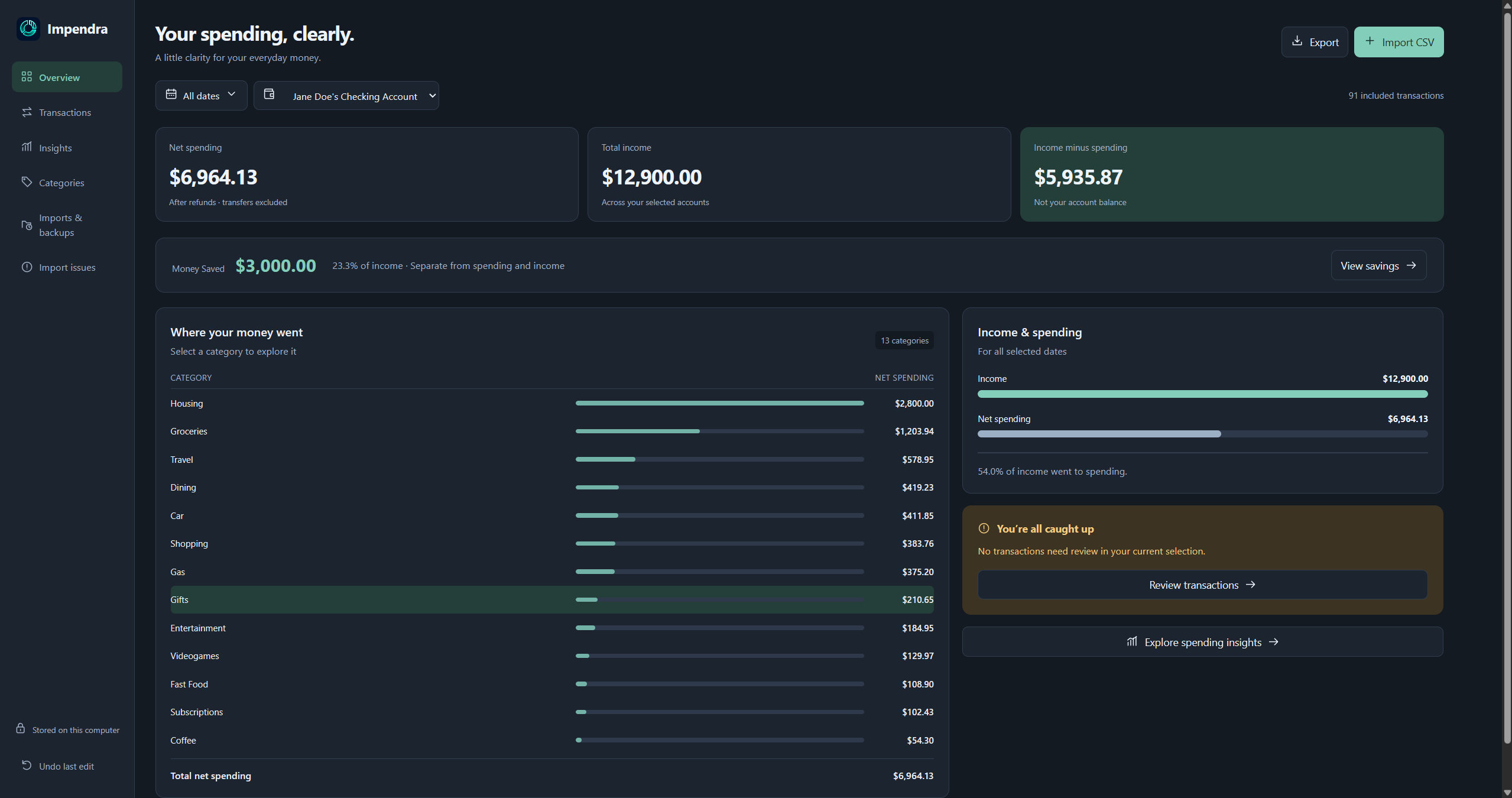Viewport: 1512px width, 798px height.
Task: Select the Groceries category row
Action: point(552,432)
